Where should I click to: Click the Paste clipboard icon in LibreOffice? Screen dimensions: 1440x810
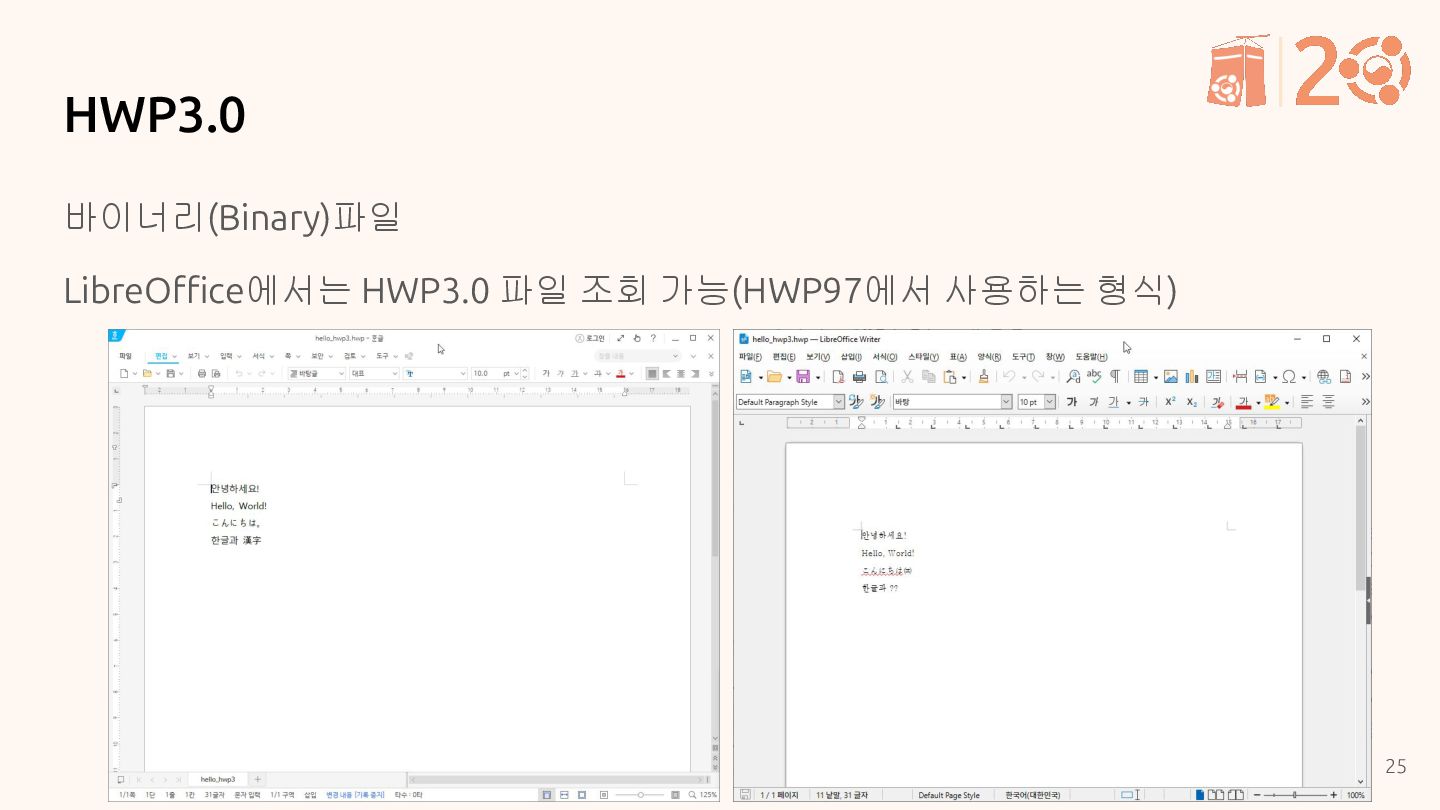point(950,377)
